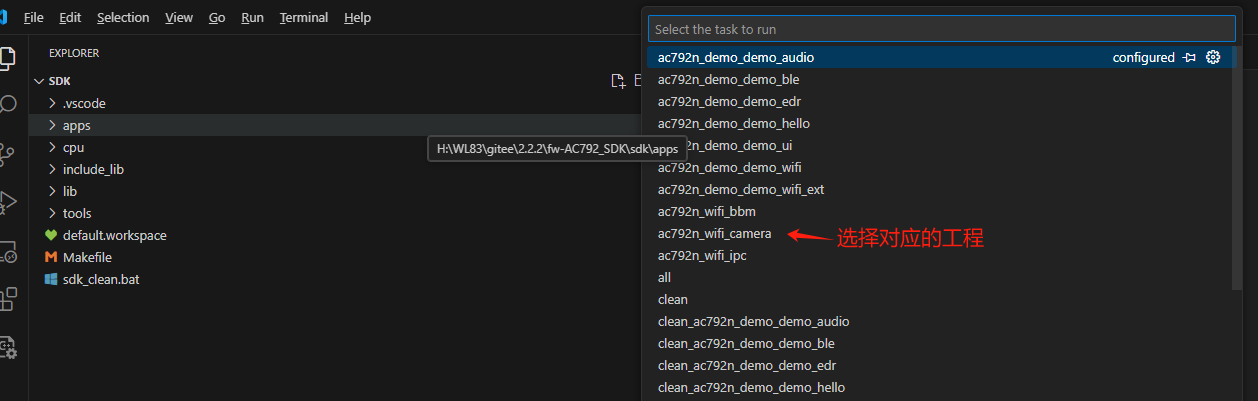1258x401 pixels.
Task: Expand the include_lib folder
Action: click(x=53, y=169)
